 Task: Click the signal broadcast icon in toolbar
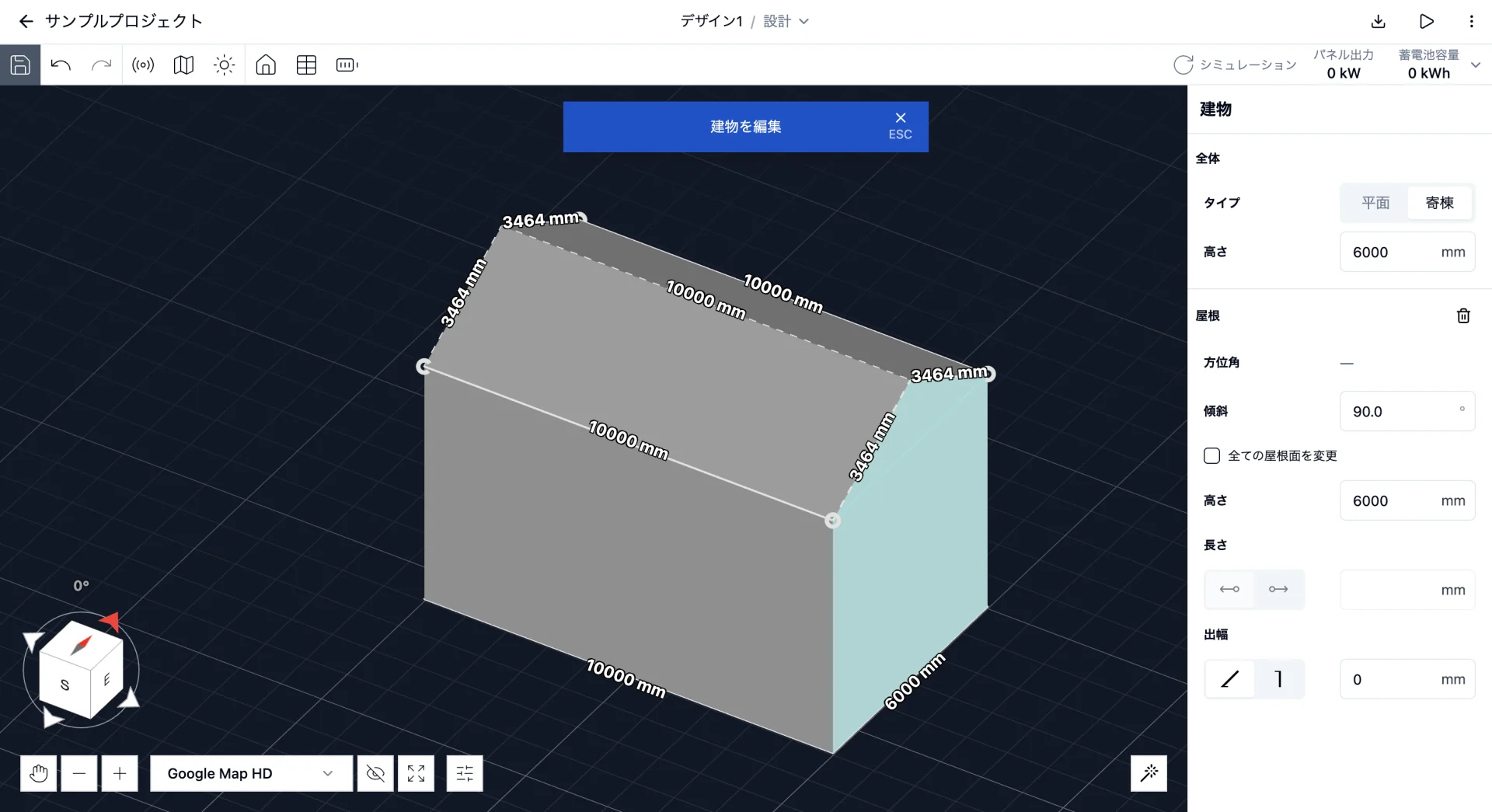click(143, 65)
